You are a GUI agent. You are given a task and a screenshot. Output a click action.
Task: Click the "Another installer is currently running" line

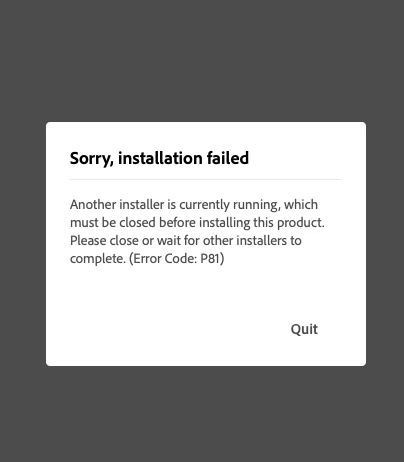[x=194, y=205]
